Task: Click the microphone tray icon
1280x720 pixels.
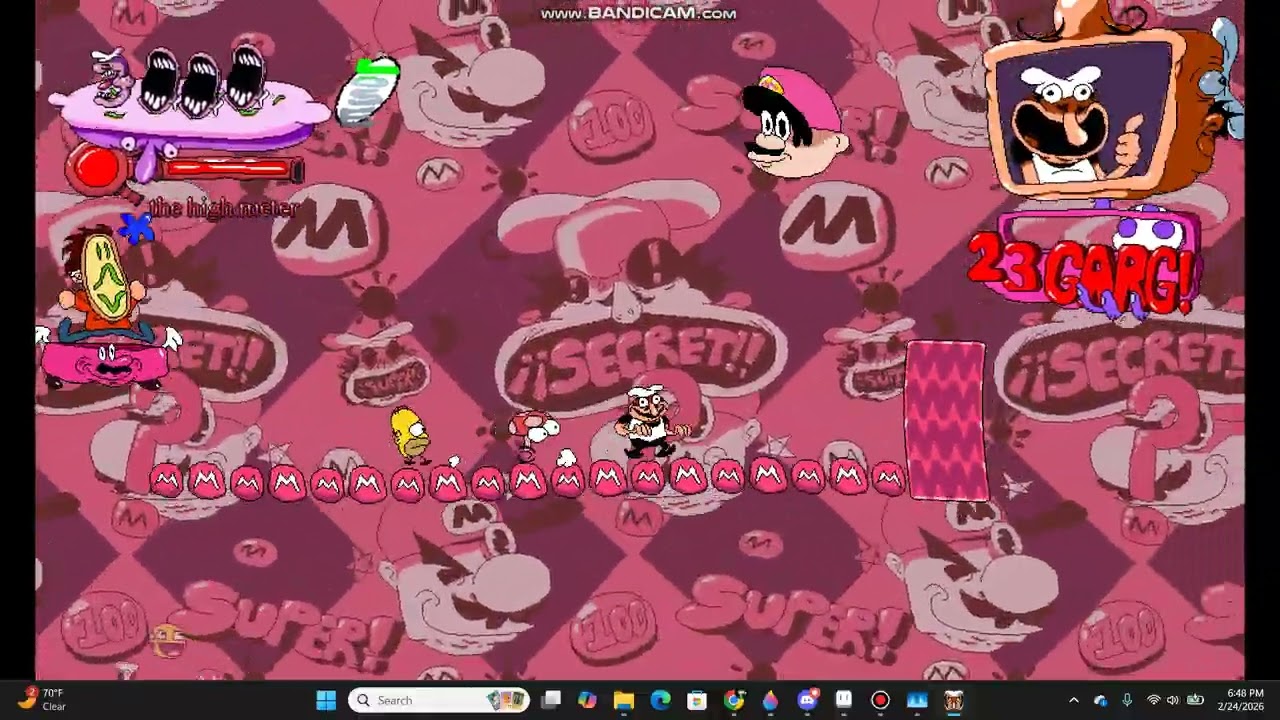Action: [x=1127, y=700]
